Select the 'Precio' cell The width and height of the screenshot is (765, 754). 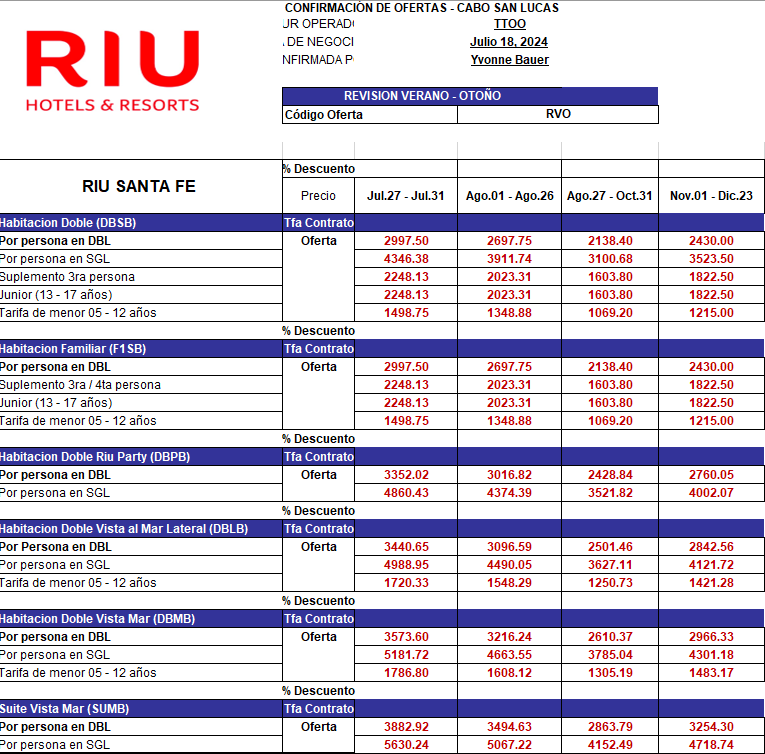[x=318, y=196]
